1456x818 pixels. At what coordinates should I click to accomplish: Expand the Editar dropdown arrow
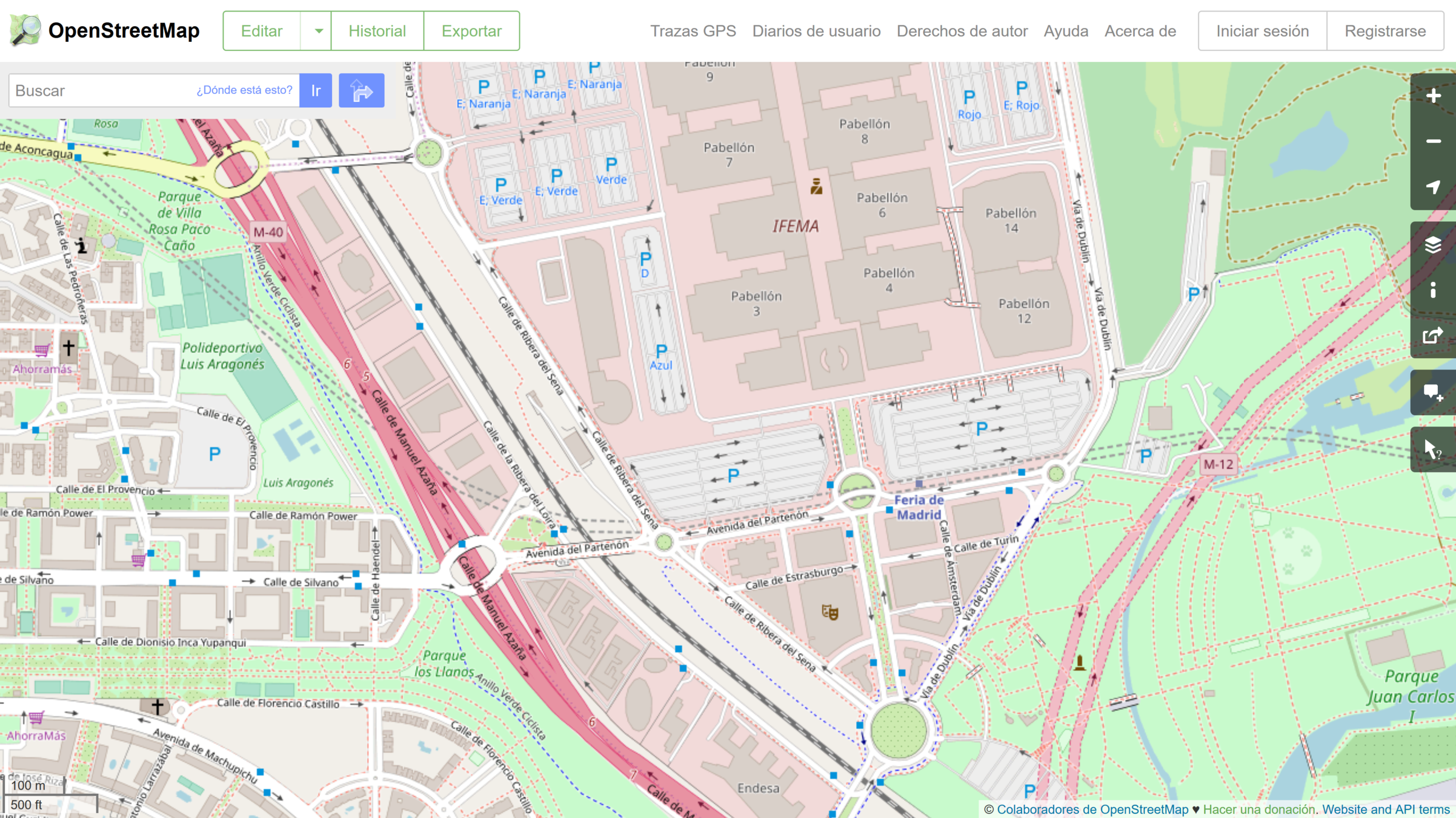[317, 31]
